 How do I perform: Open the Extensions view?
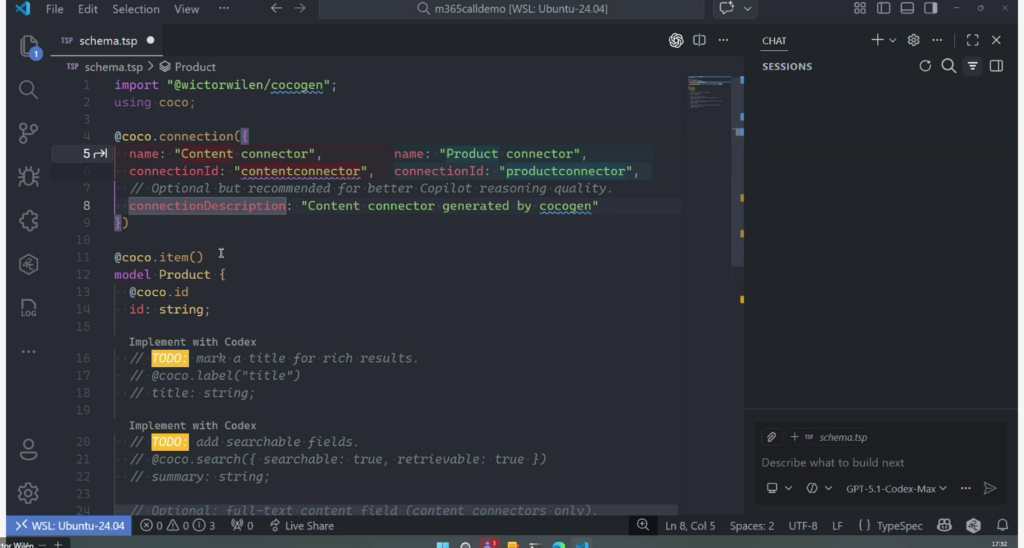[x=28, y=221]
